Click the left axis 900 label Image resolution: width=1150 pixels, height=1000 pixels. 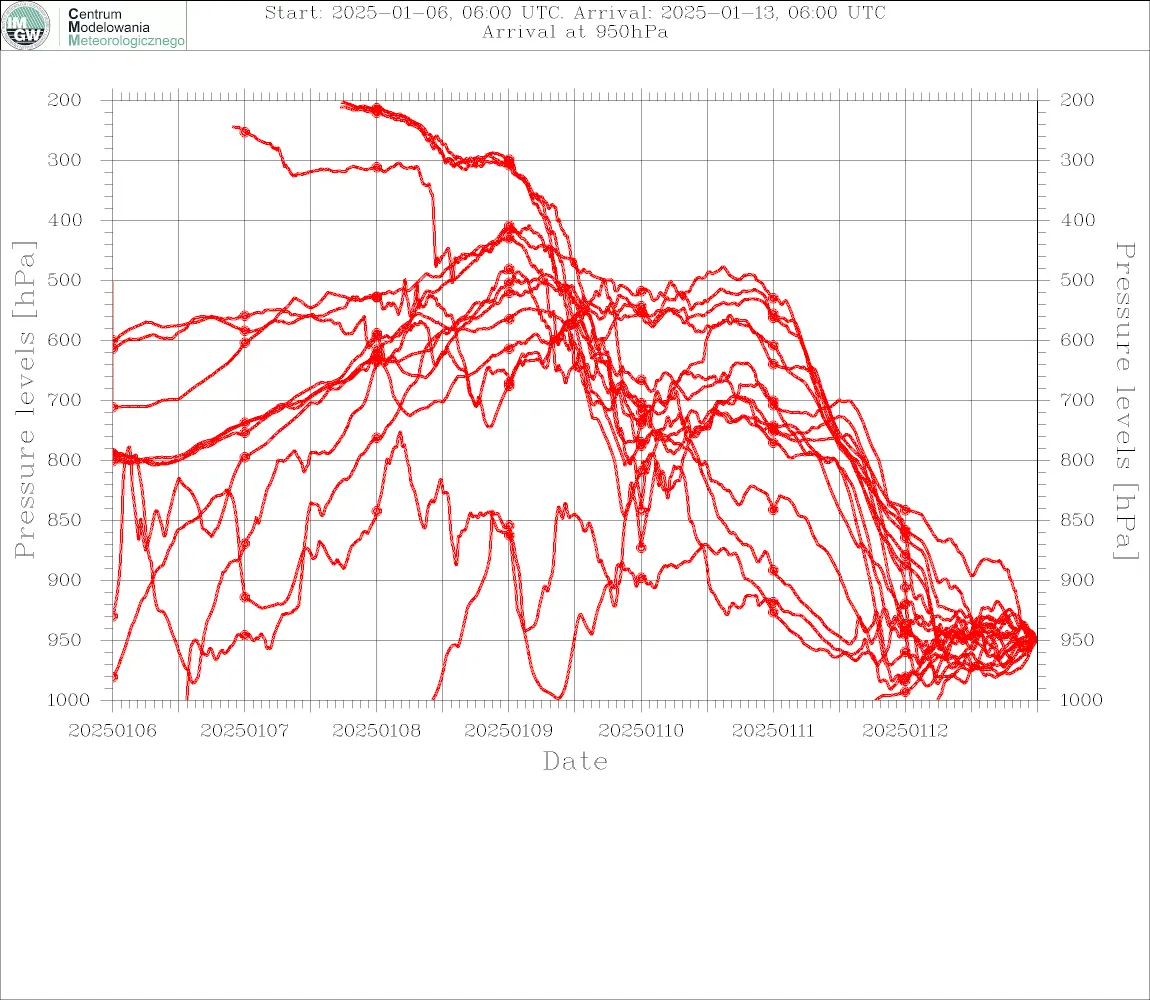tap(65, 580)
